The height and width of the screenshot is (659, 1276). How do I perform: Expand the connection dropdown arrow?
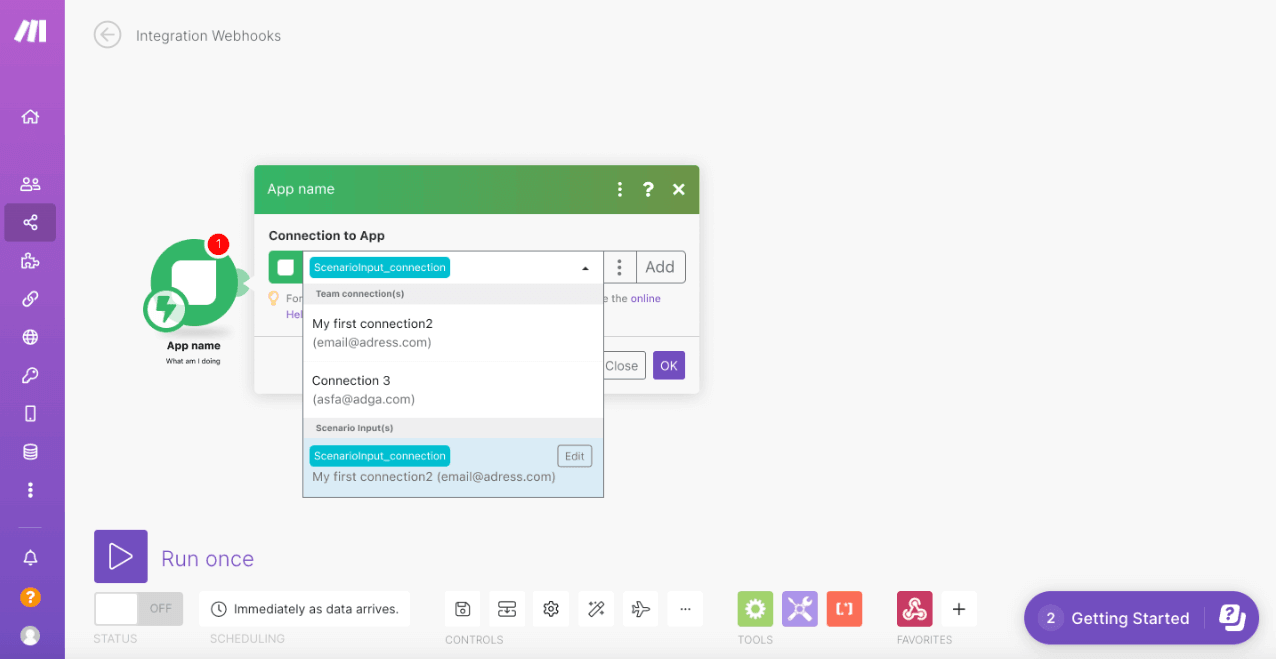(584, 268)
